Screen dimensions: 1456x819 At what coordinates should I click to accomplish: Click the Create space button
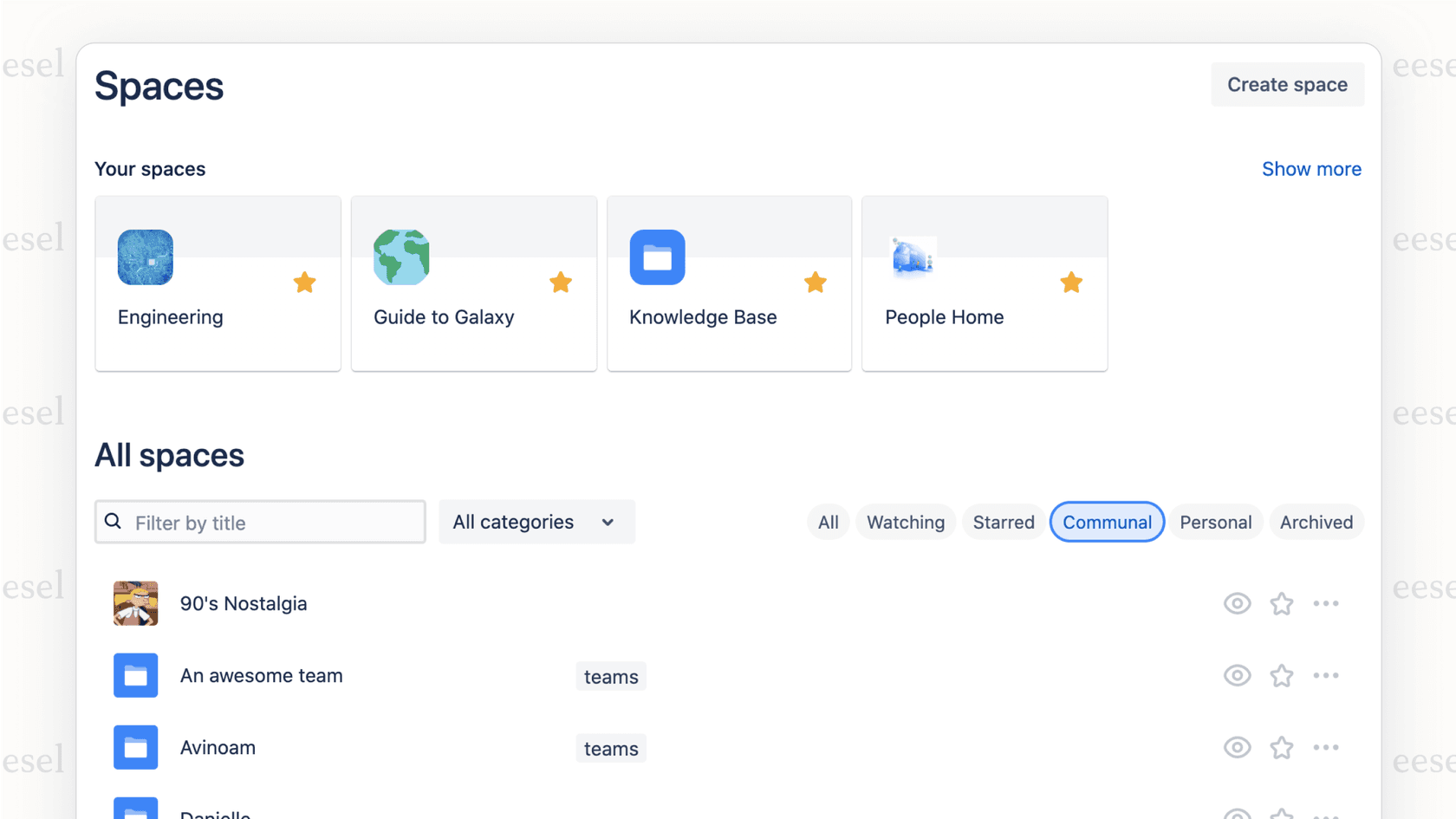click(1287, 84)
